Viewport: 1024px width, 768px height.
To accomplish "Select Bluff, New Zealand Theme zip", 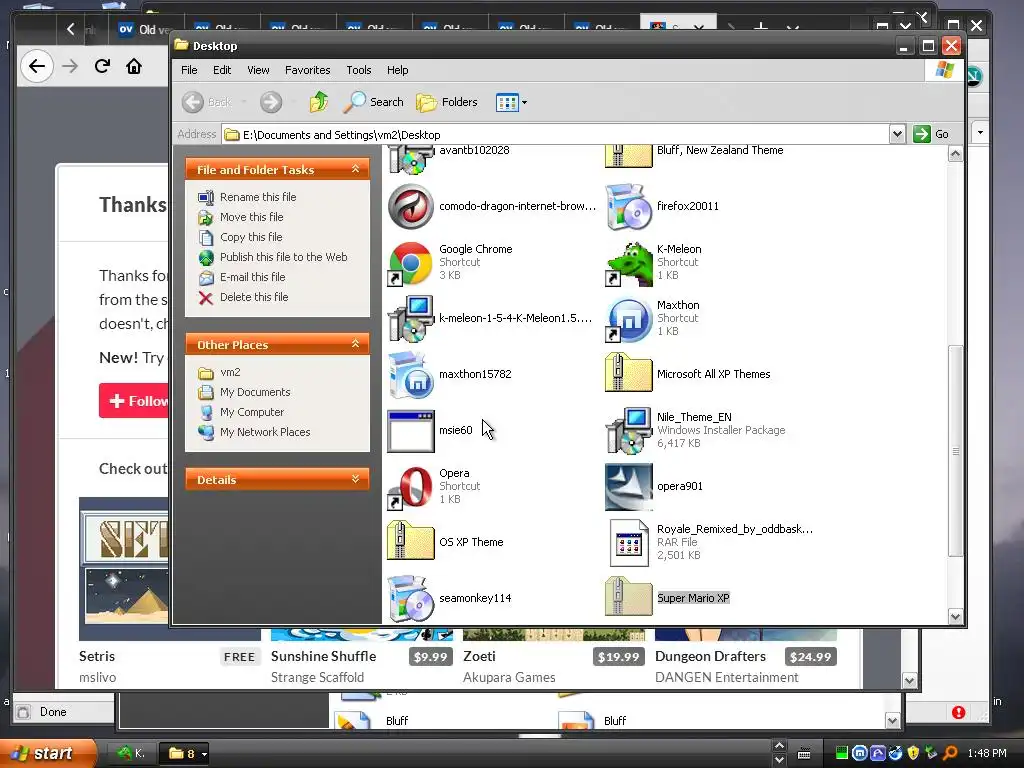I will pos(694,157).
